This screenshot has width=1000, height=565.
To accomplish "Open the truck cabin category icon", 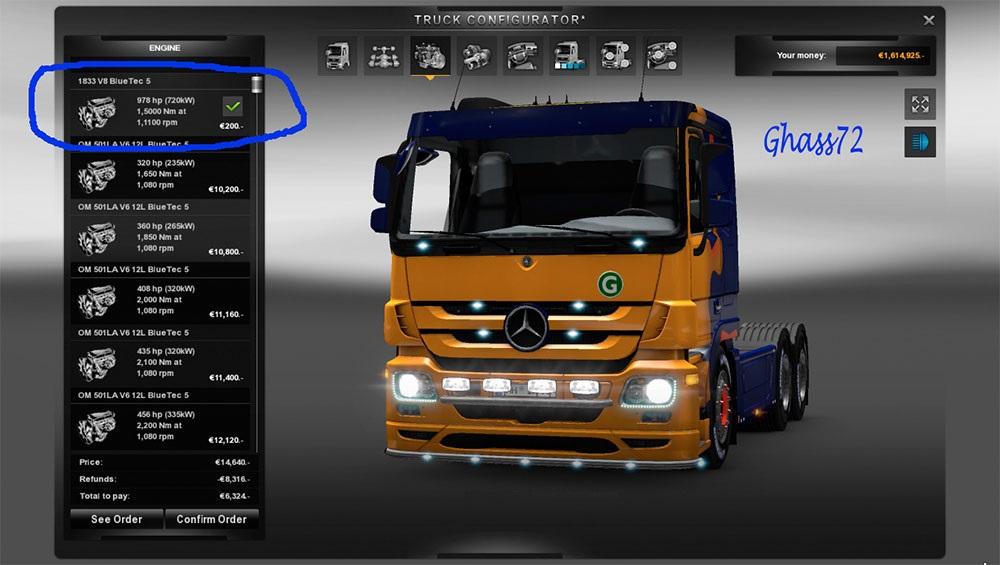I will 337,56.
